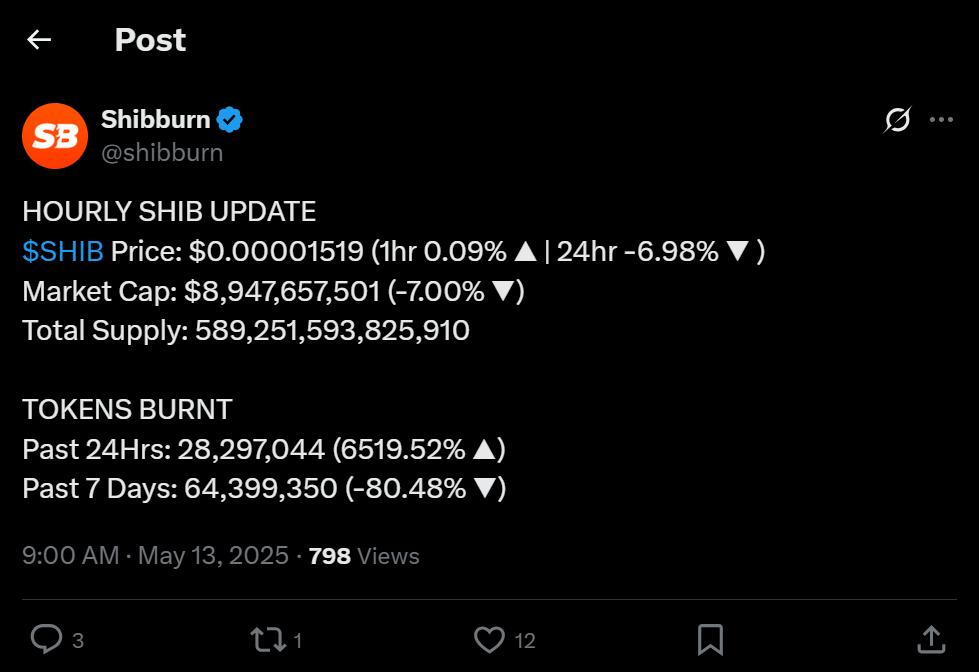Like the post with heart icon
The image size is (979, 672).
489,639
